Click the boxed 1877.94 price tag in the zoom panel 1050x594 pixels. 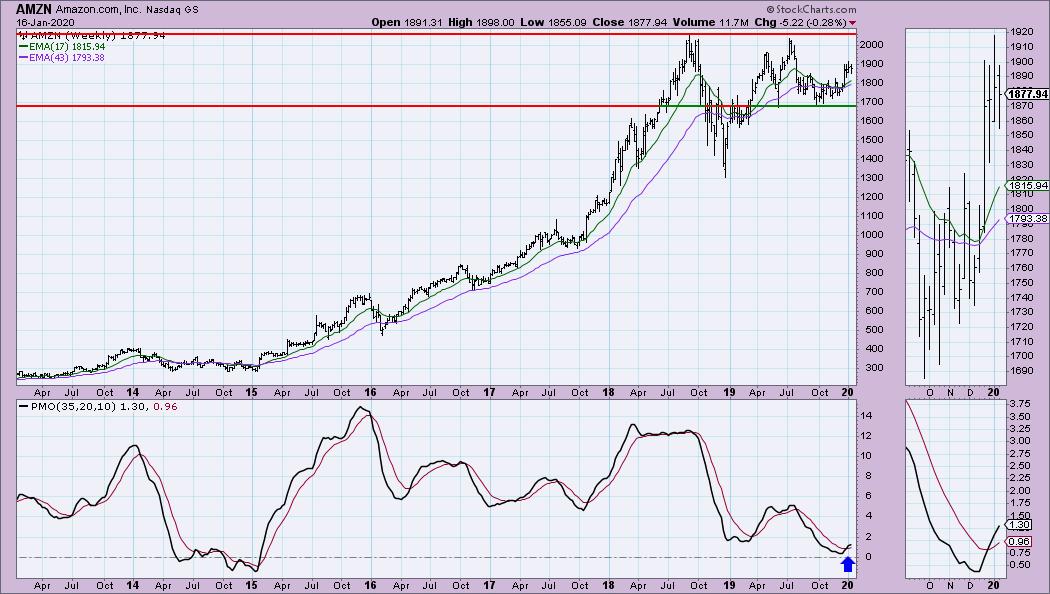pyautogui.click(x=1027, y=94)
